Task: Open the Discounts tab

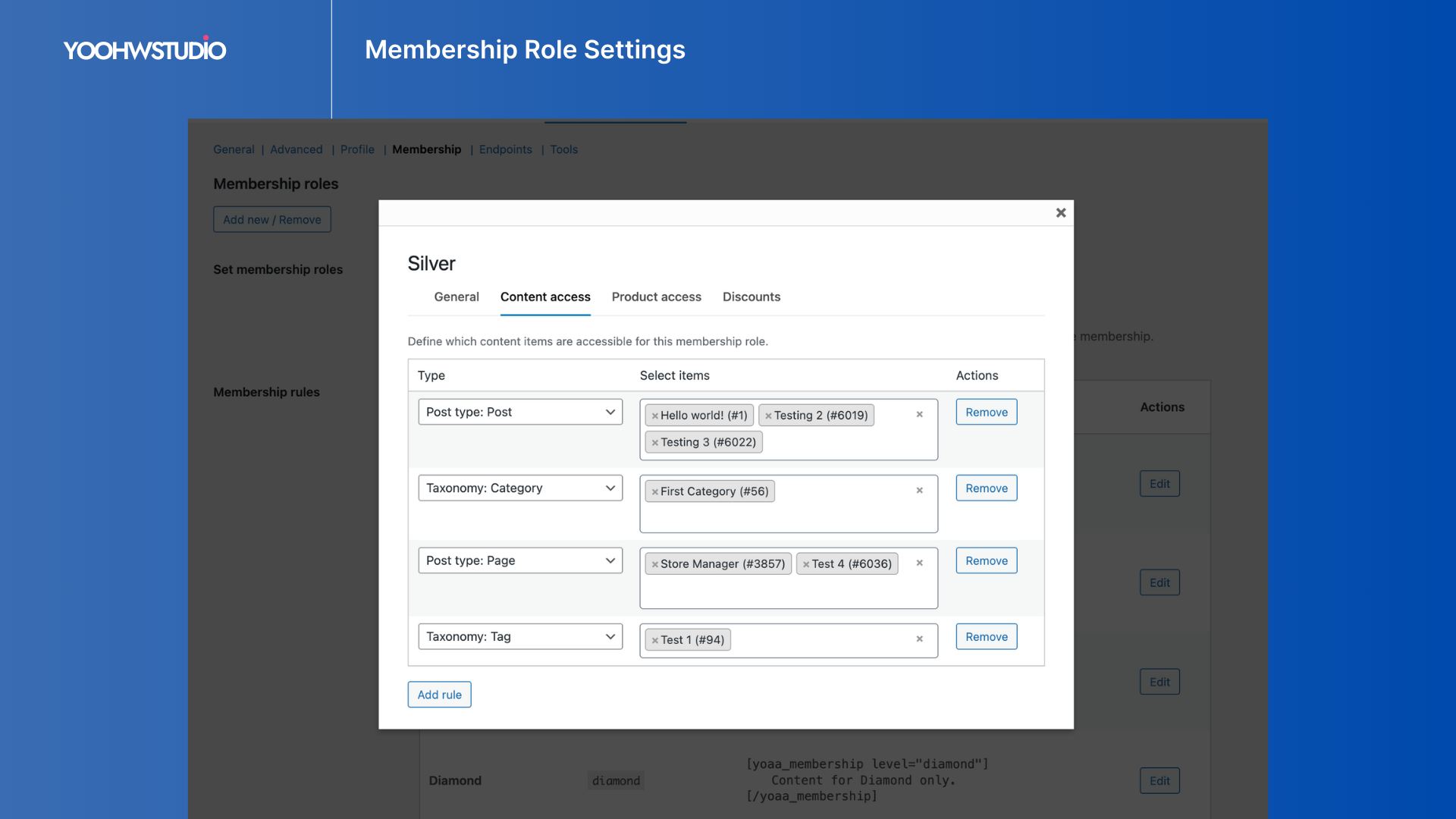Action: pyautogui.click(x=751, y=297)
